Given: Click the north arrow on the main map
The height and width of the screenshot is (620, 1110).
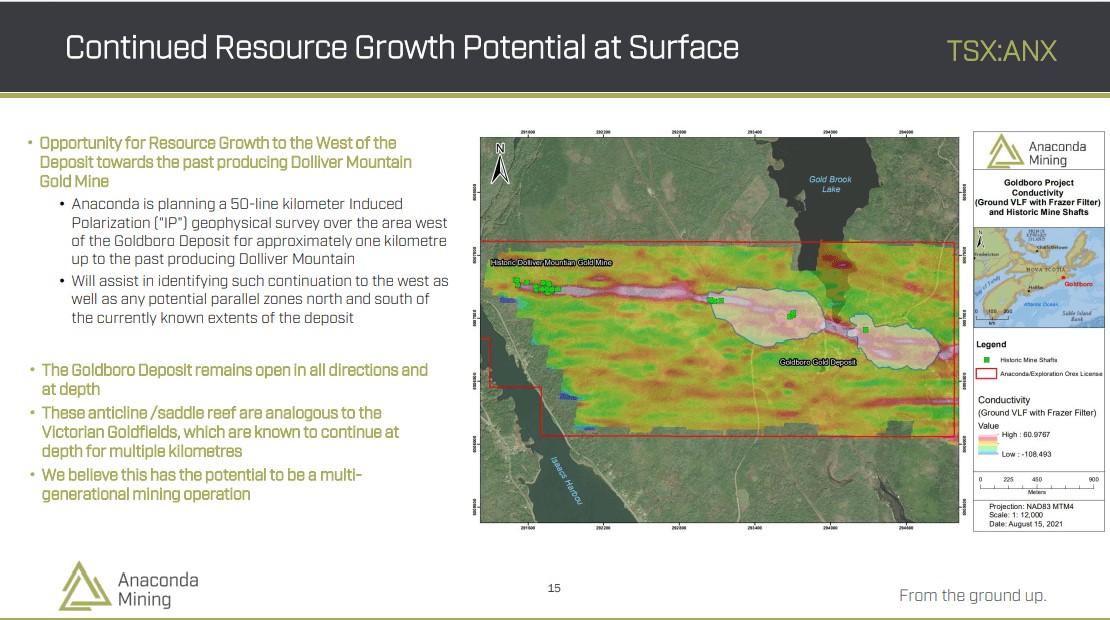Looking at the screenshot, I should (x=500, y=163).
